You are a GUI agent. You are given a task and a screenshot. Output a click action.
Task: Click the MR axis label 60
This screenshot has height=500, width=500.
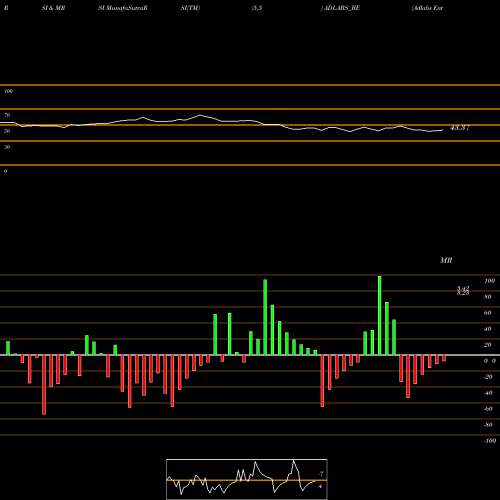(x=487, y=313)
